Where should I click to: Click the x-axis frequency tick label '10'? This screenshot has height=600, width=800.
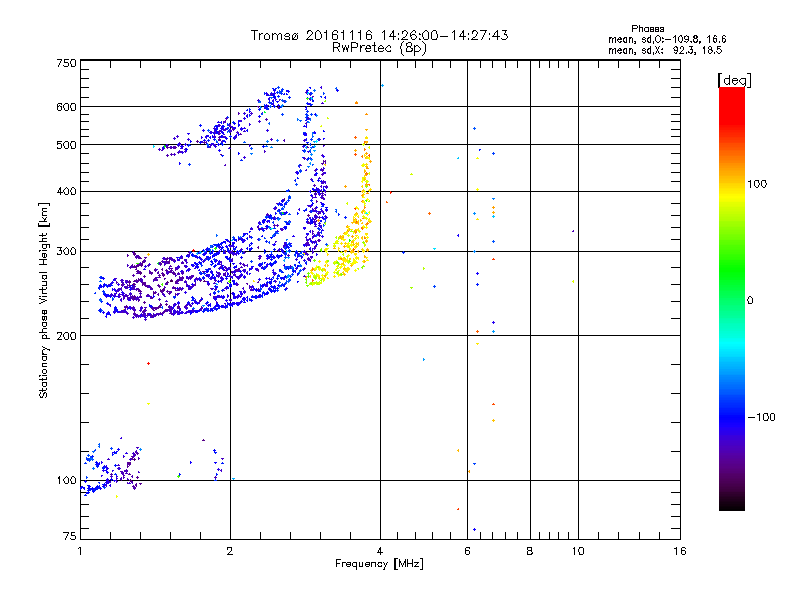(x=578, y=551)
